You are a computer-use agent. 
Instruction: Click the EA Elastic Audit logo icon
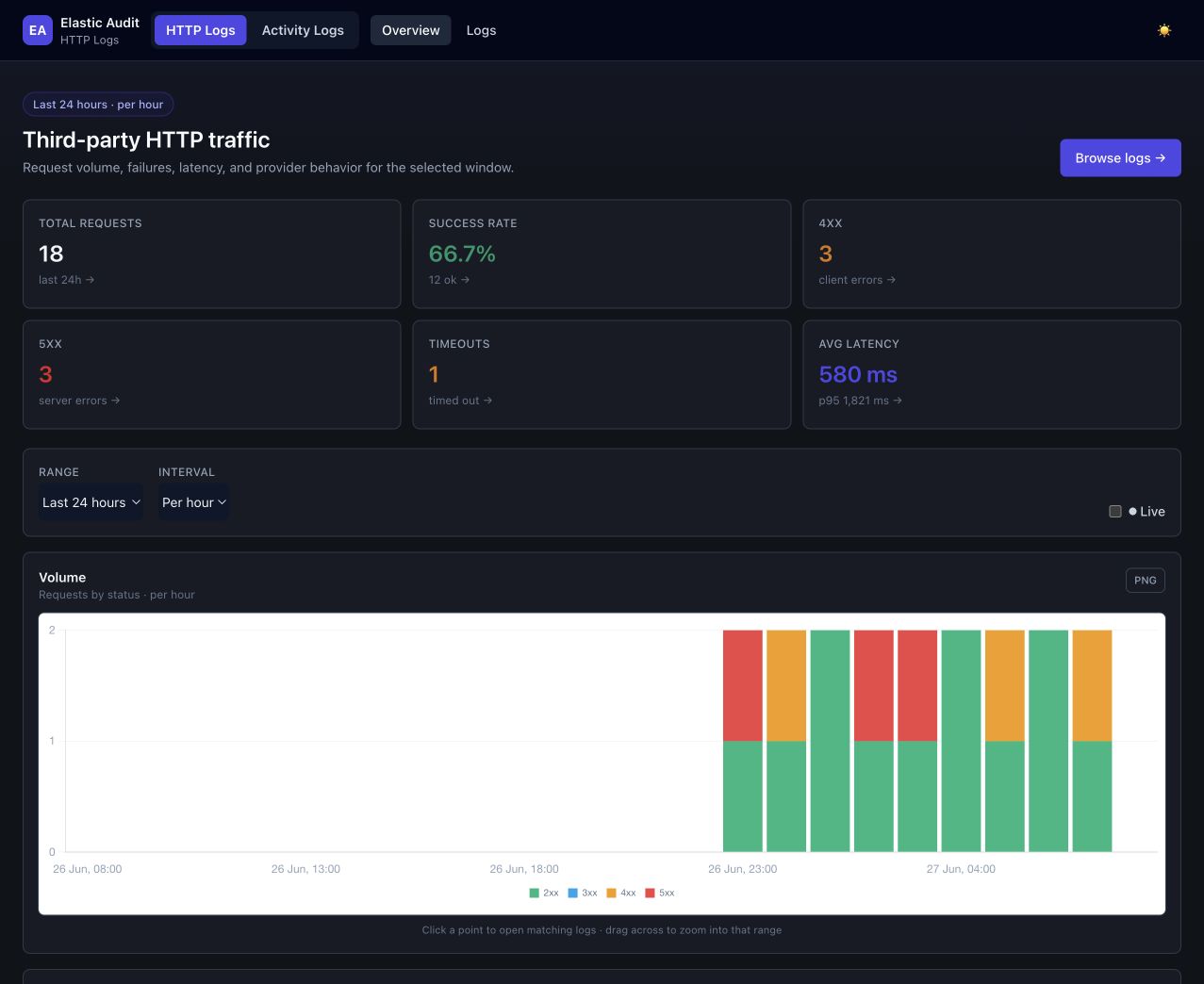tap(38, 30)
